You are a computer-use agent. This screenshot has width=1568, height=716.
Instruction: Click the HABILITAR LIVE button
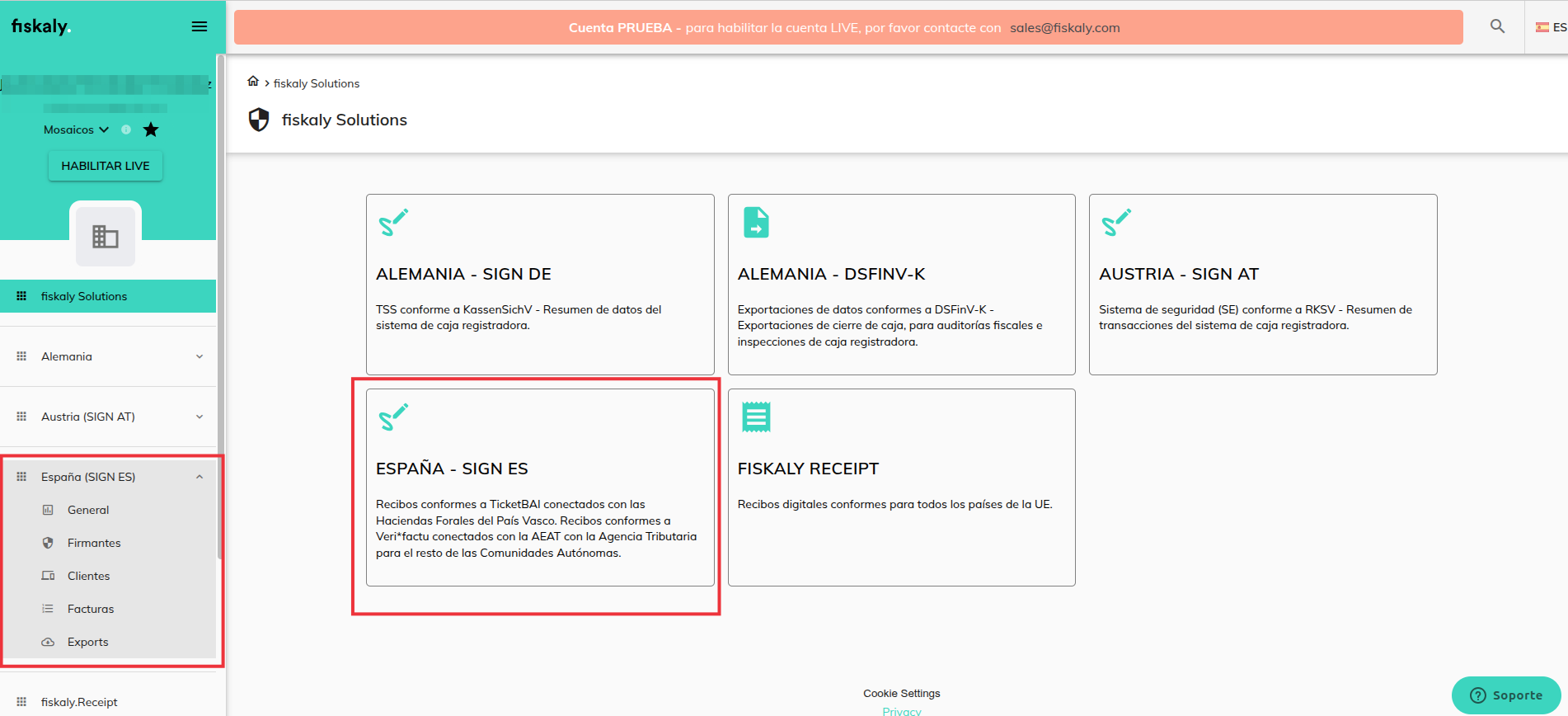(x=106, y=166)
